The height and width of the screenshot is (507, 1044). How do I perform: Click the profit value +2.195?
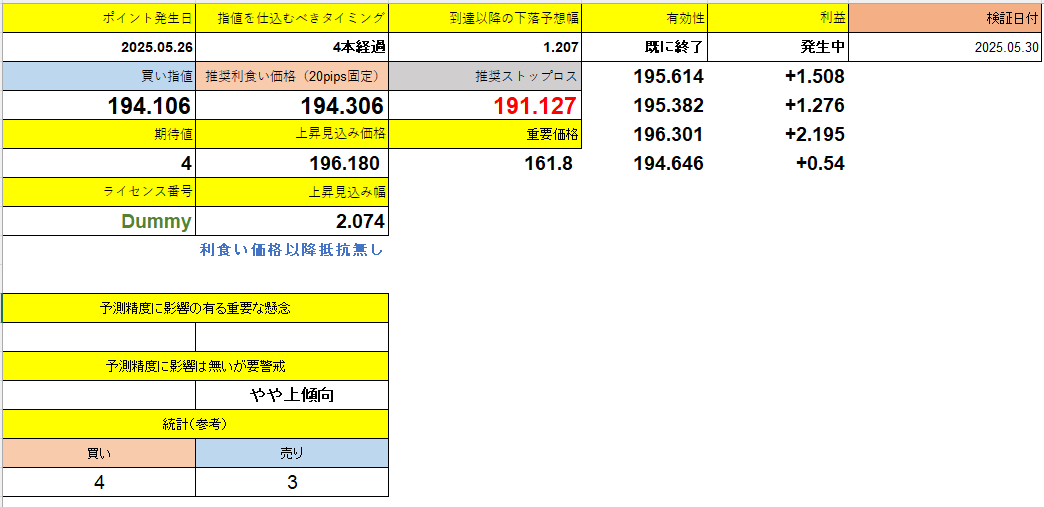814,135
